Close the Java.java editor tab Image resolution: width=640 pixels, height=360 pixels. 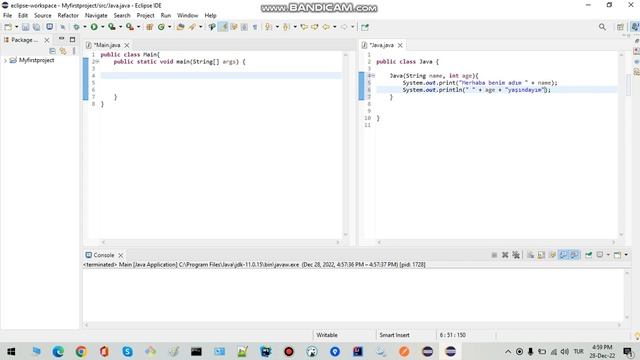coord(400,45)
